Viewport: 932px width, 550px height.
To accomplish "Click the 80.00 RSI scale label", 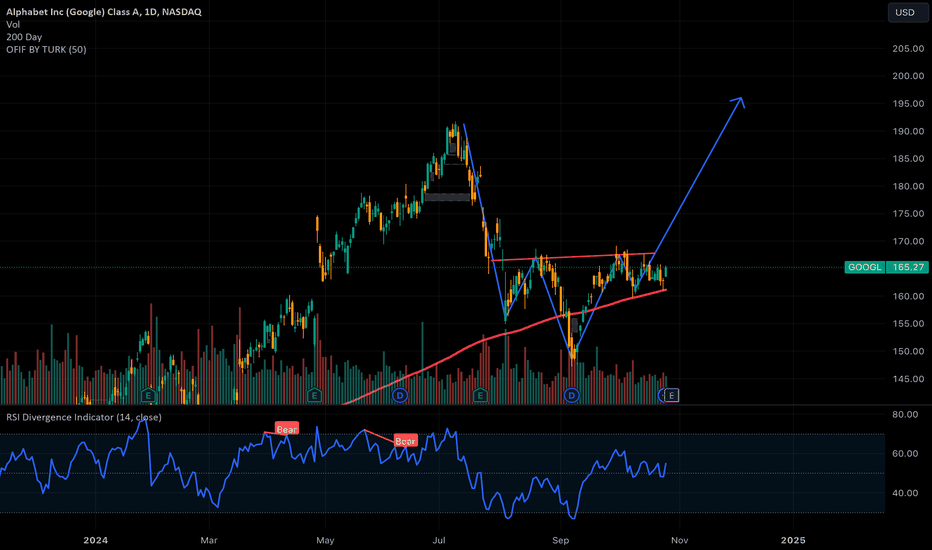I will pos(905,414).
